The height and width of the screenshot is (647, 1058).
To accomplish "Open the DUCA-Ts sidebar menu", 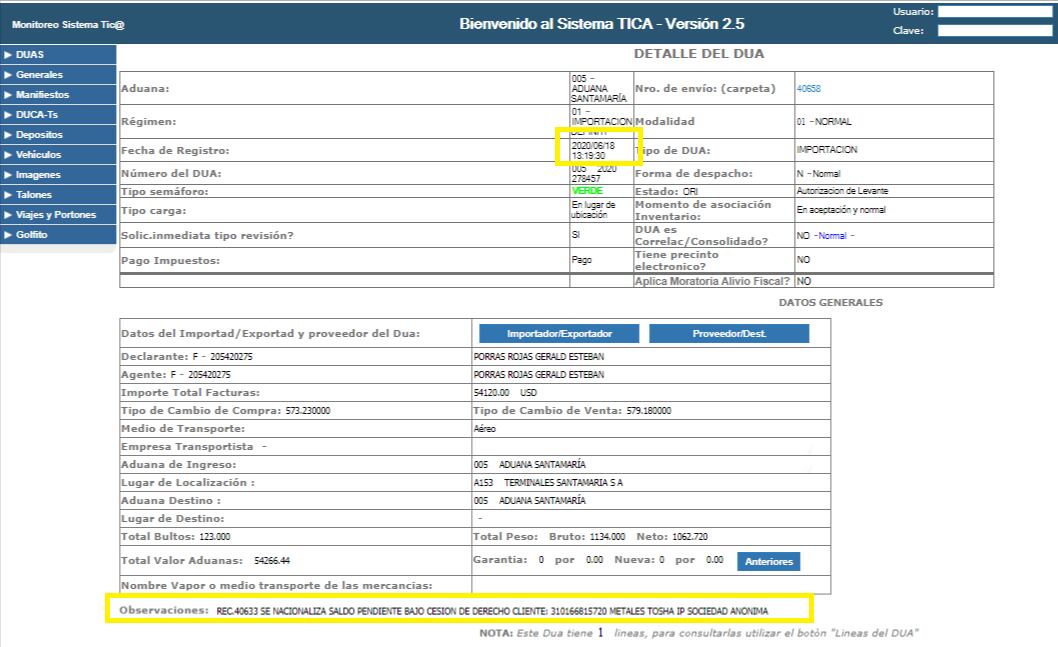I will point(36,115).
